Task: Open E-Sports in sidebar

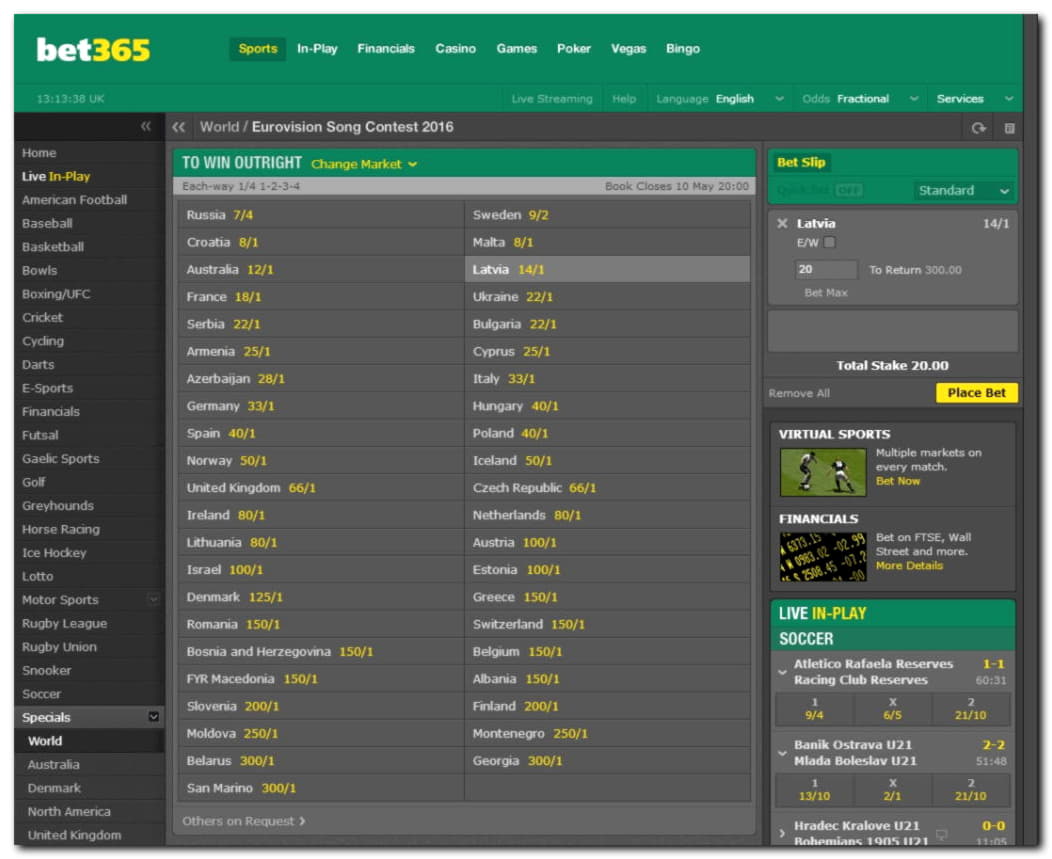Action: point(47,388)
